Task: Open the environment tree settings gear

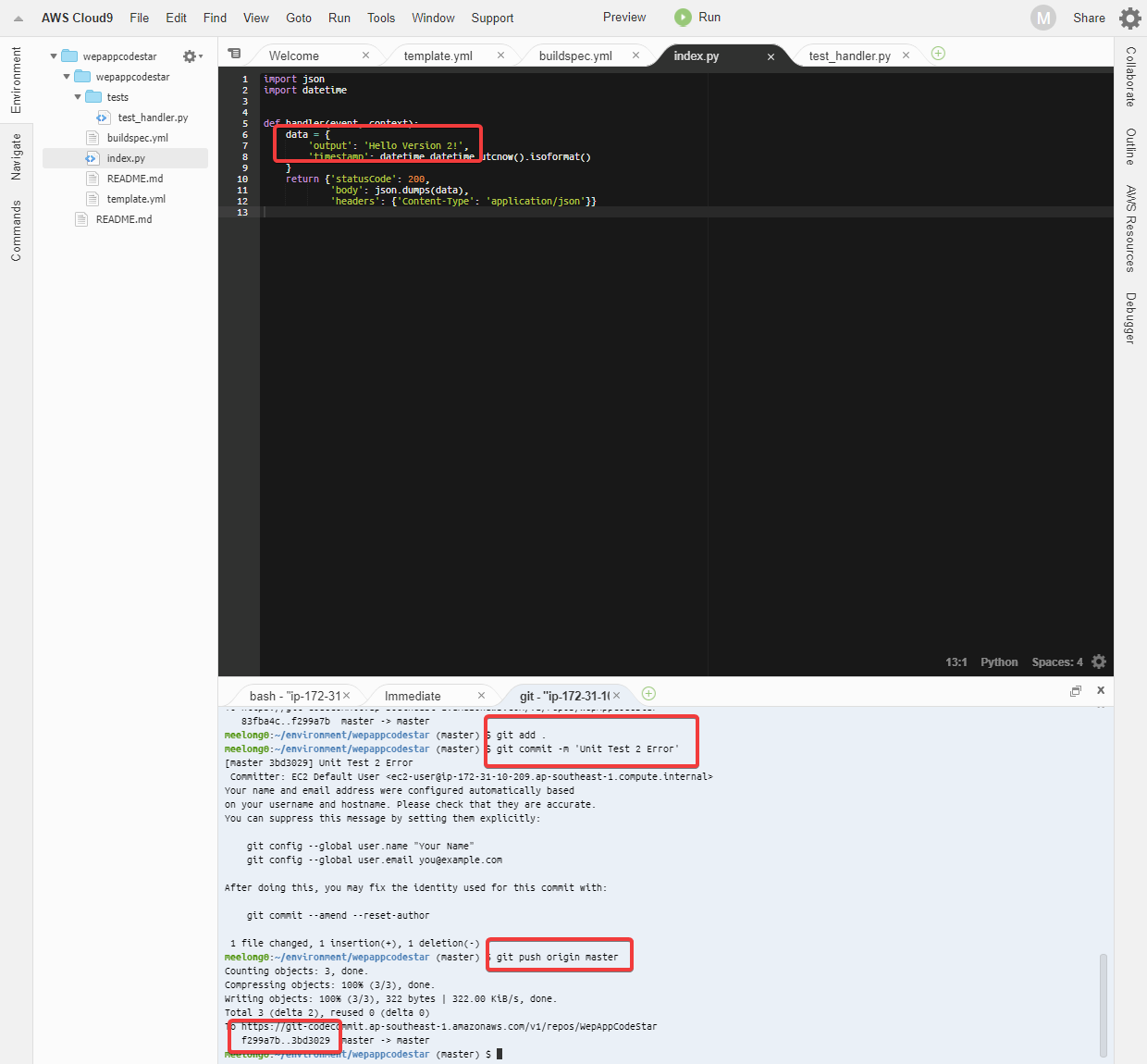Action: (x=191, y=56)
